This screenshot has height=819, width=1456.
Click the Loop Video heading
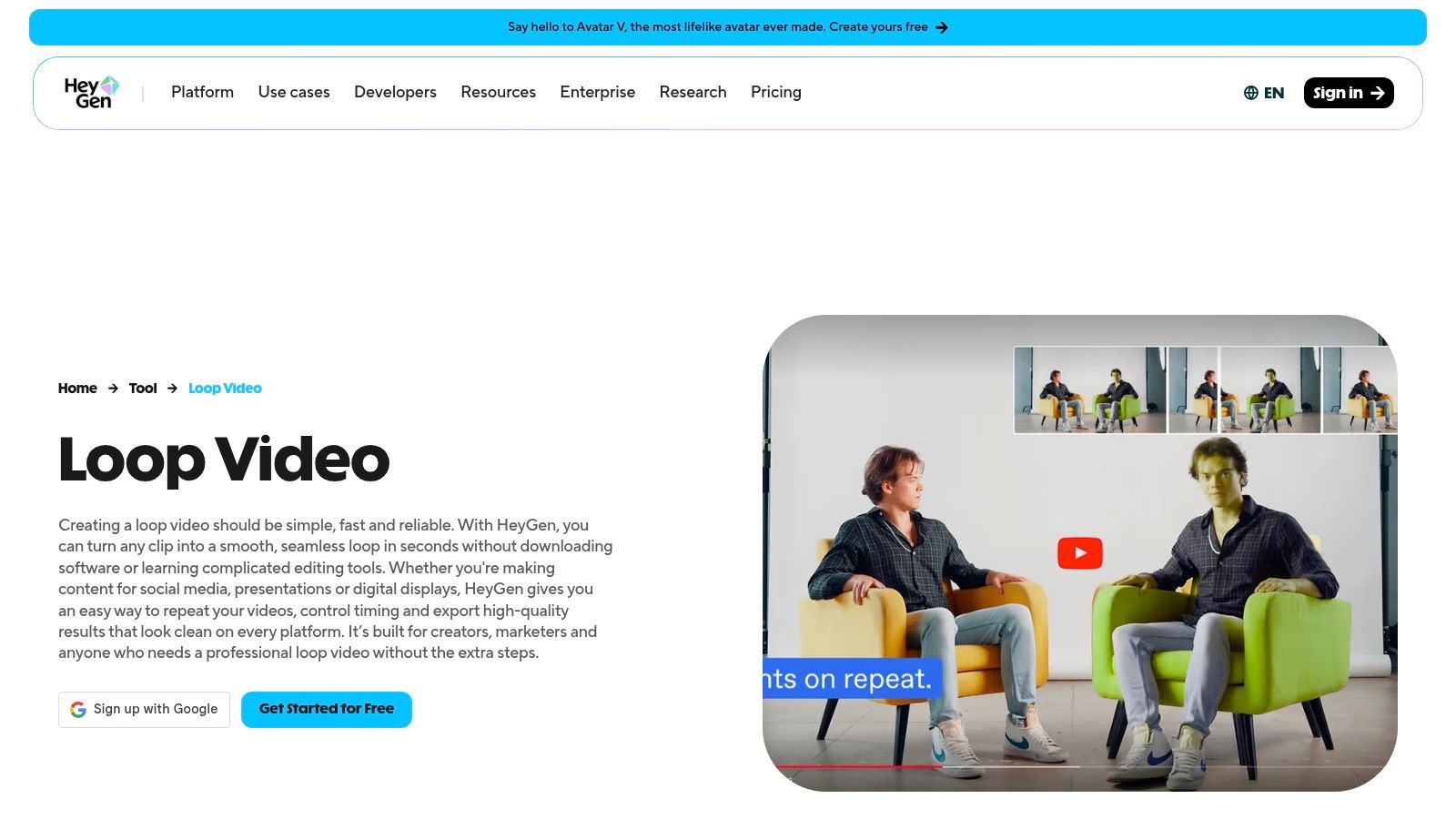(224, 459)
